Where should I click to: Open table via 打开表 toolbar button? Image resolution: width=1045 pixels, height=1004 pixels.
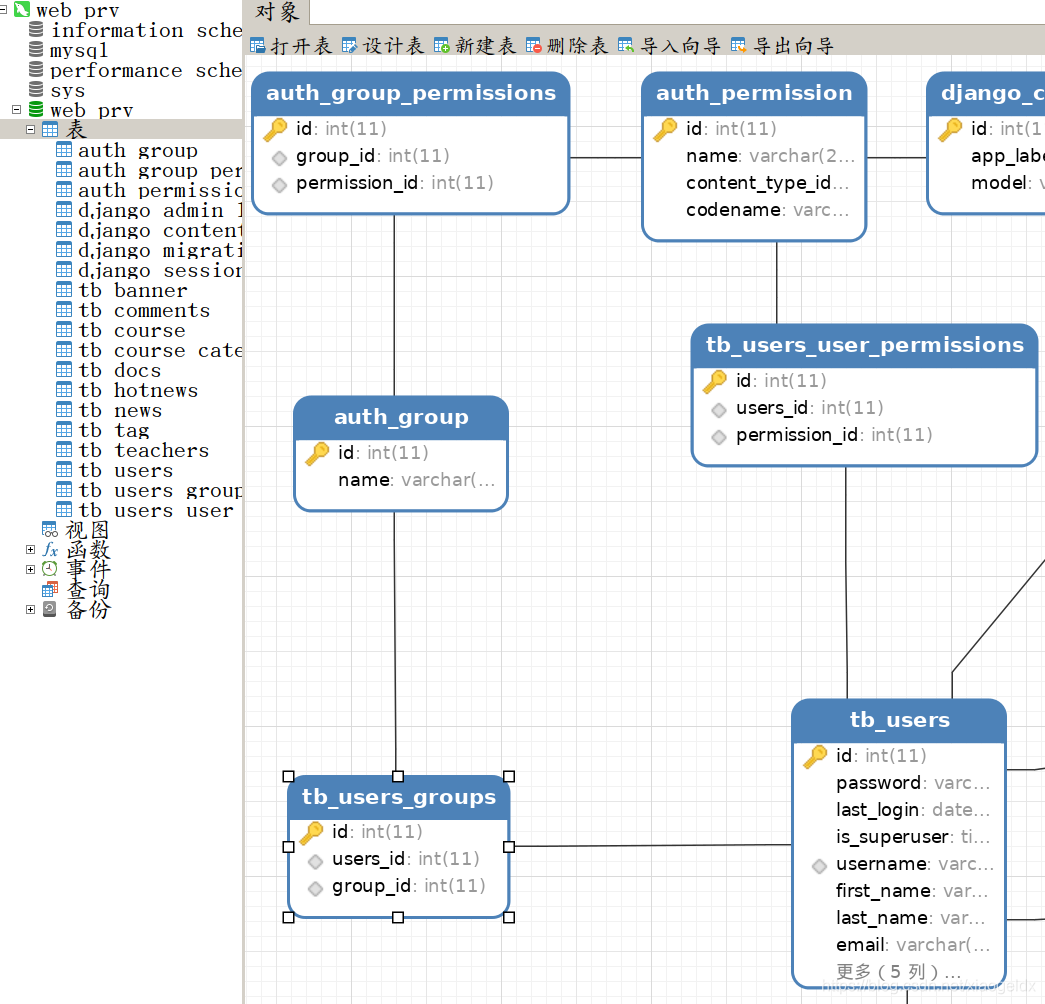[x=291, y=45]
